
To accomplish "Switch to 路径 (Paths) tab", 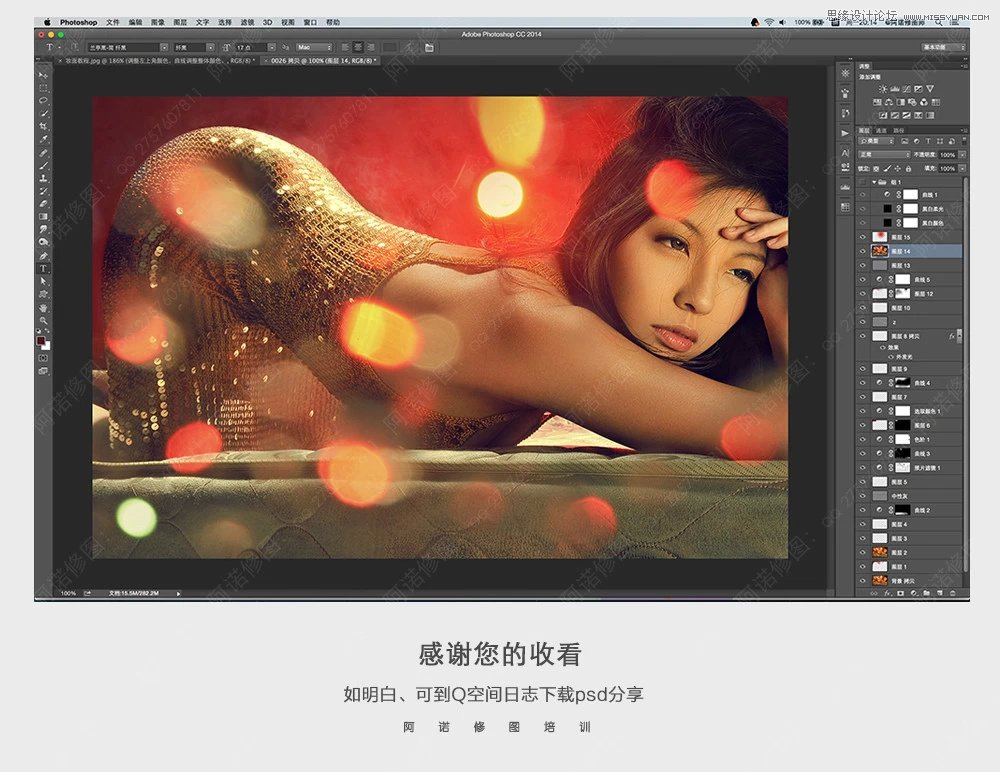I will pyautogui.click(x=898, y=130).
